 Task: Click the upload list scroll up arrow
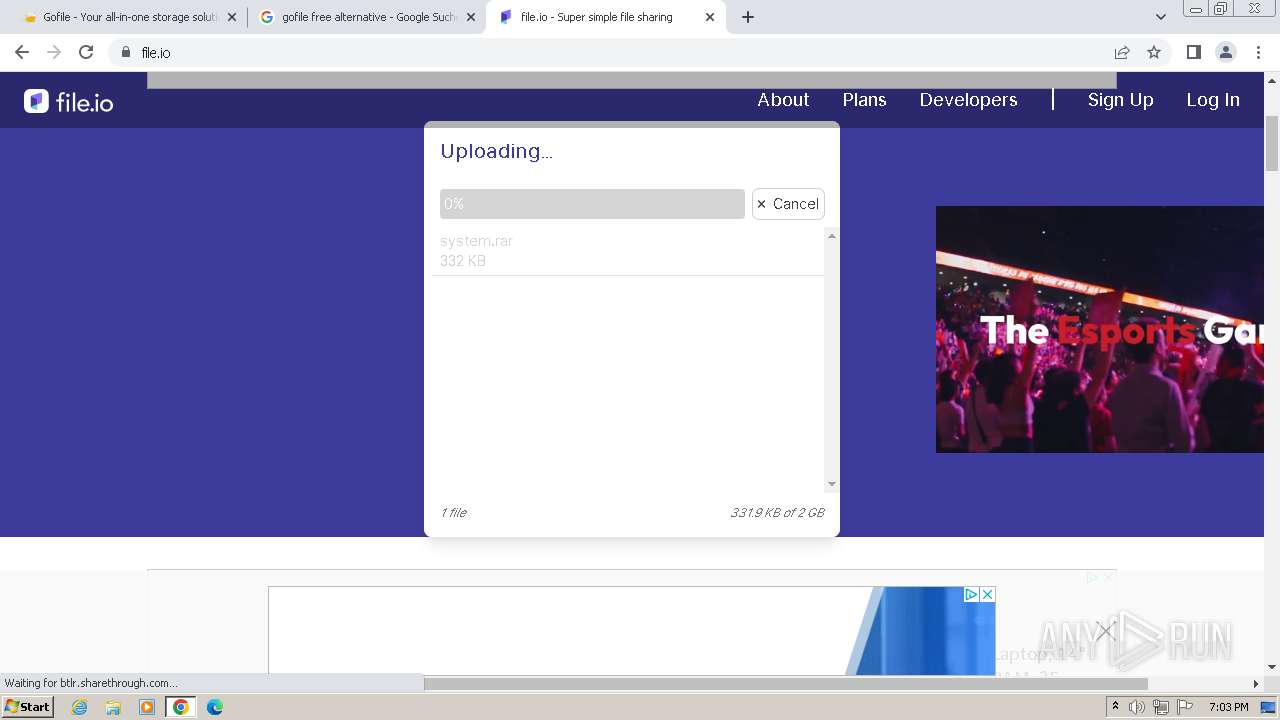831,236
